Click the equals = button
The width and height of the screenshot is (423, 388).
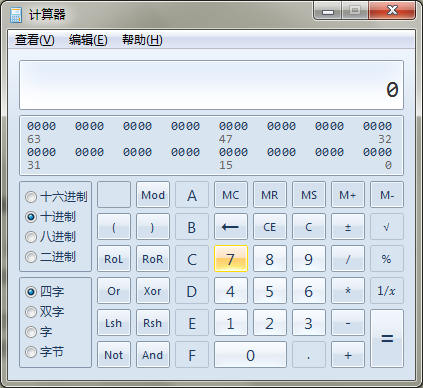pos(387,339)
